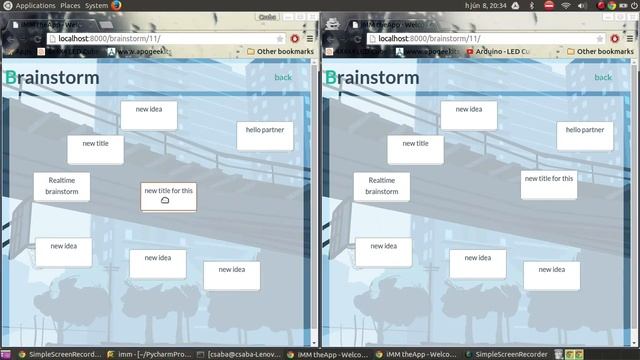Click the star bookmark icon in left browser
The width and height of the screenshot is (640, 360).
click(280, 39)
